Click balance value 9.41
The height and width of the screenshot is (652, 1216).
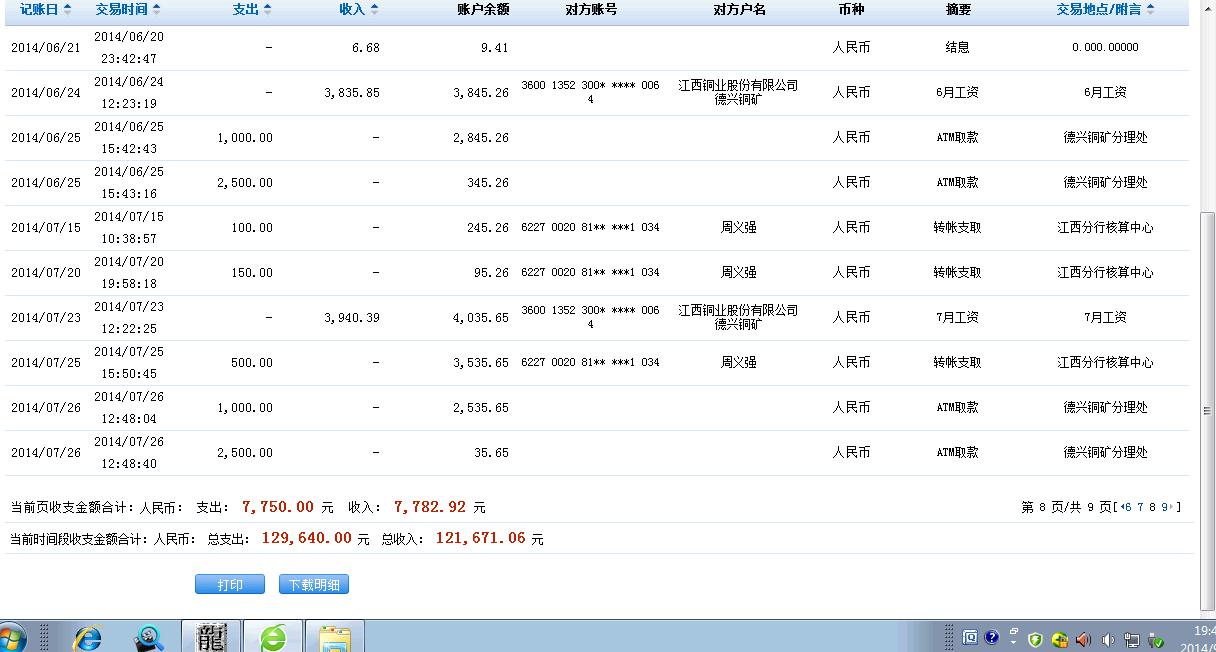point(494,48)
